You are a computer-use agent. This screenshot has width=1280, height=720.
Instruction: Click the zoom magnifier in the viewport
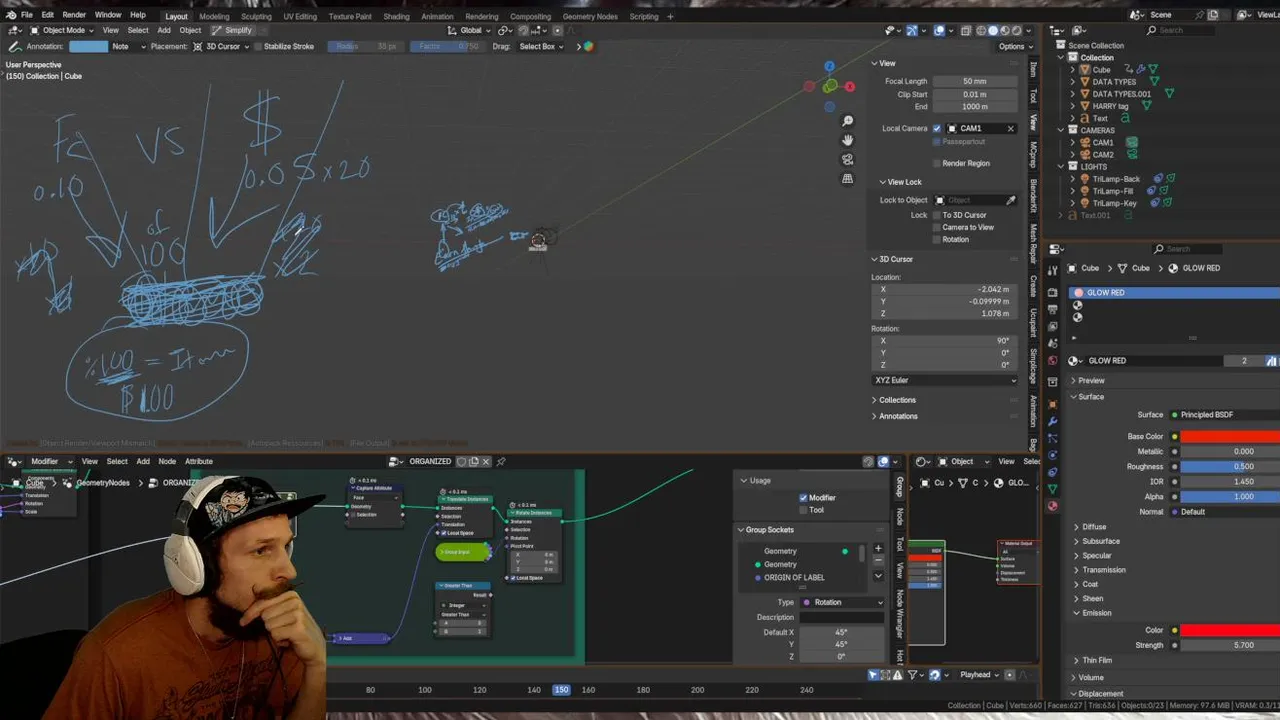(847, 121)
